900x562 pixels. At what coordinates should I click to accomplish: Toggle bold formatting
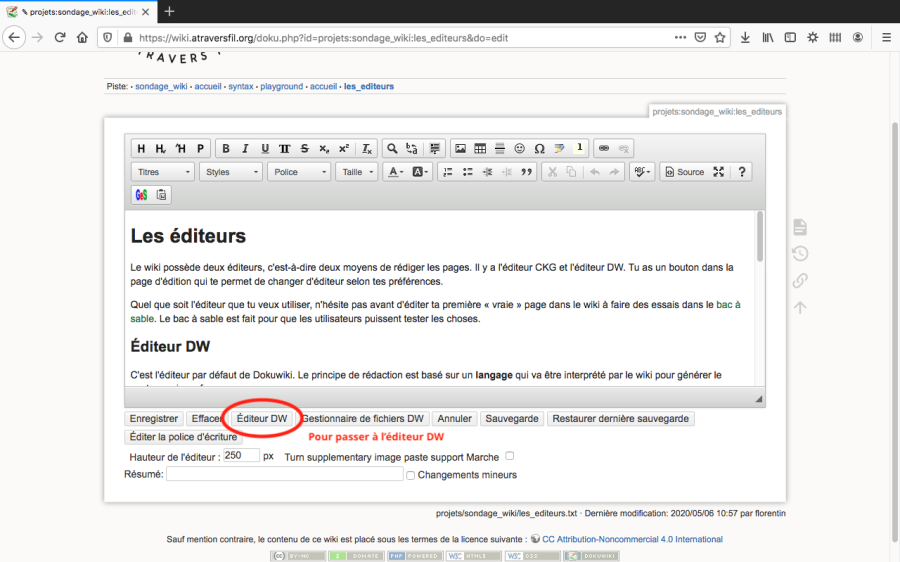click(x=226, y=149)
